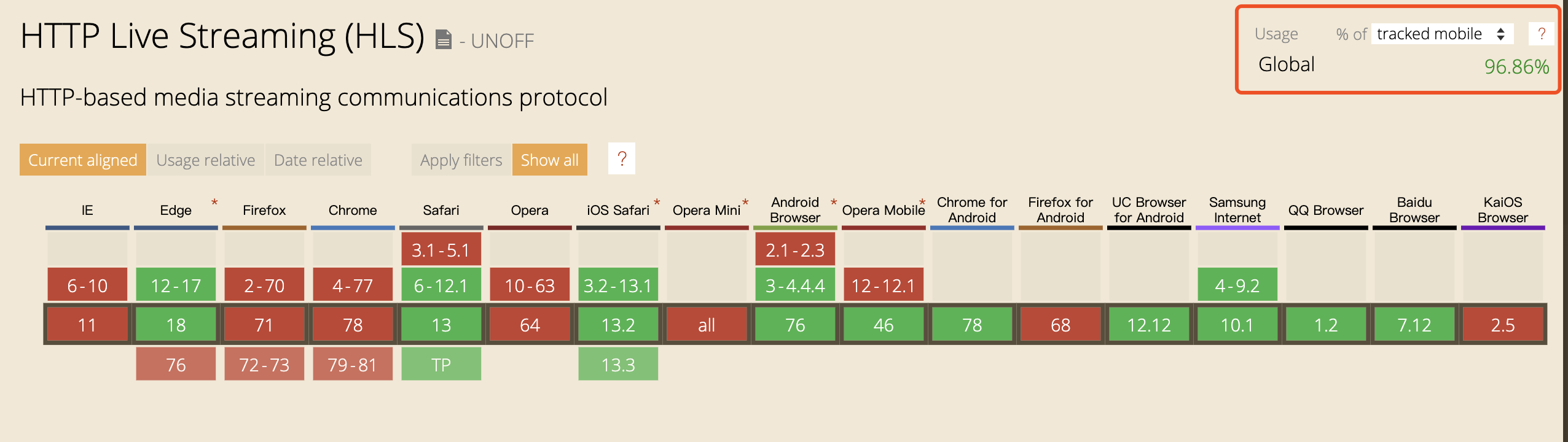Viewport: 1568px width, 442px height.
Task: Click the Safari TP version cell
Action: 441,364
